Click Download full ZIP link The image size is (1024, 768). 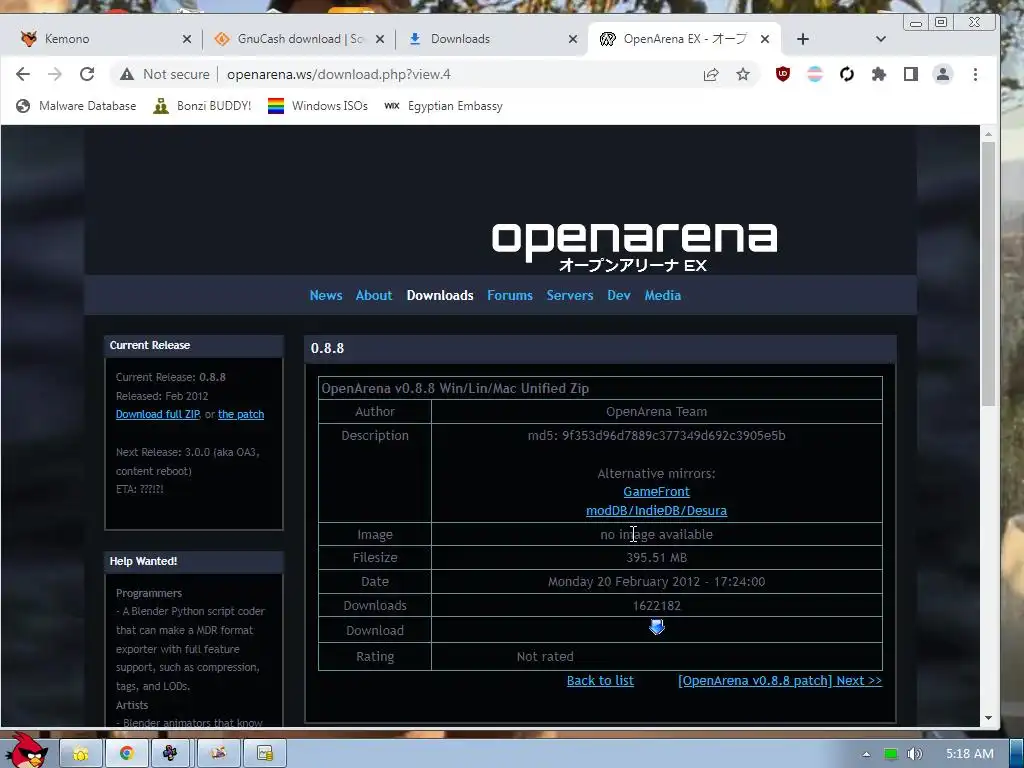tap(157, 414)
